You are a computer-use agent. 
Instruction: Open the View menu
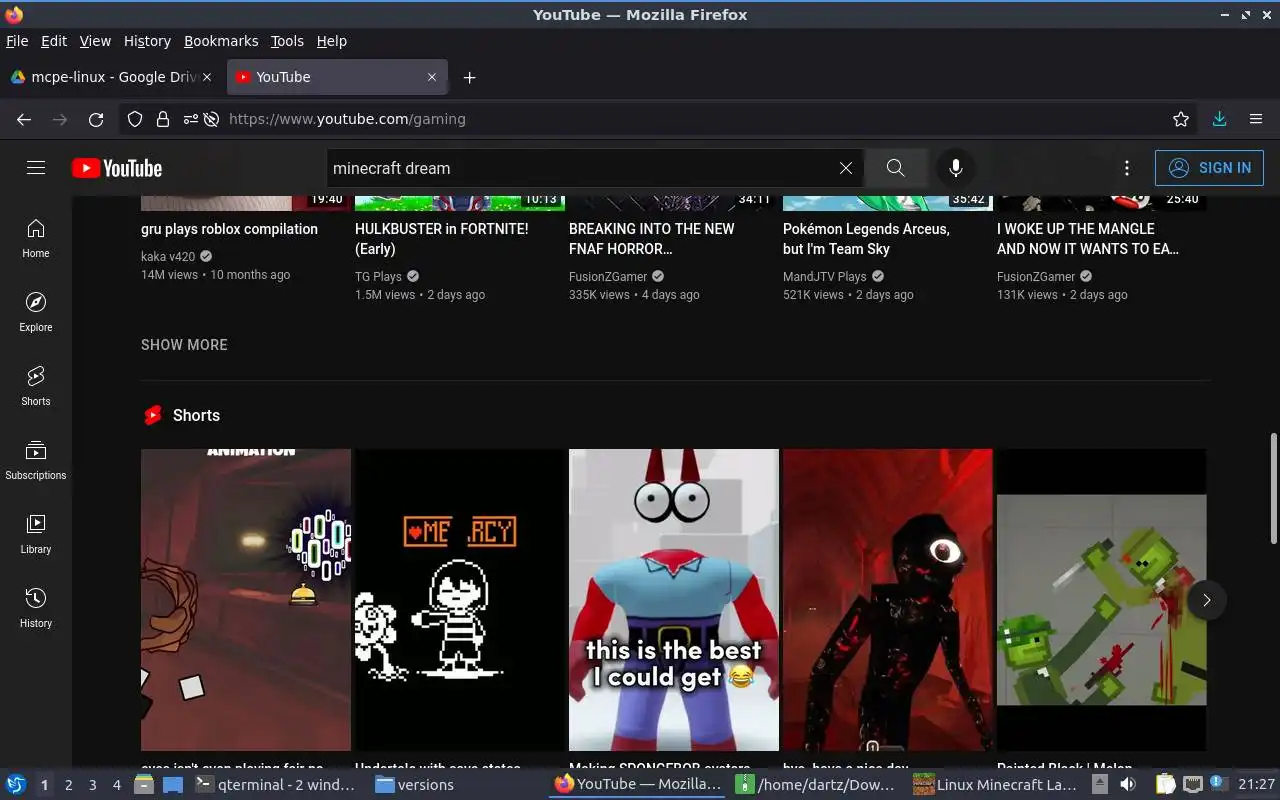click(x=95, y=41)
